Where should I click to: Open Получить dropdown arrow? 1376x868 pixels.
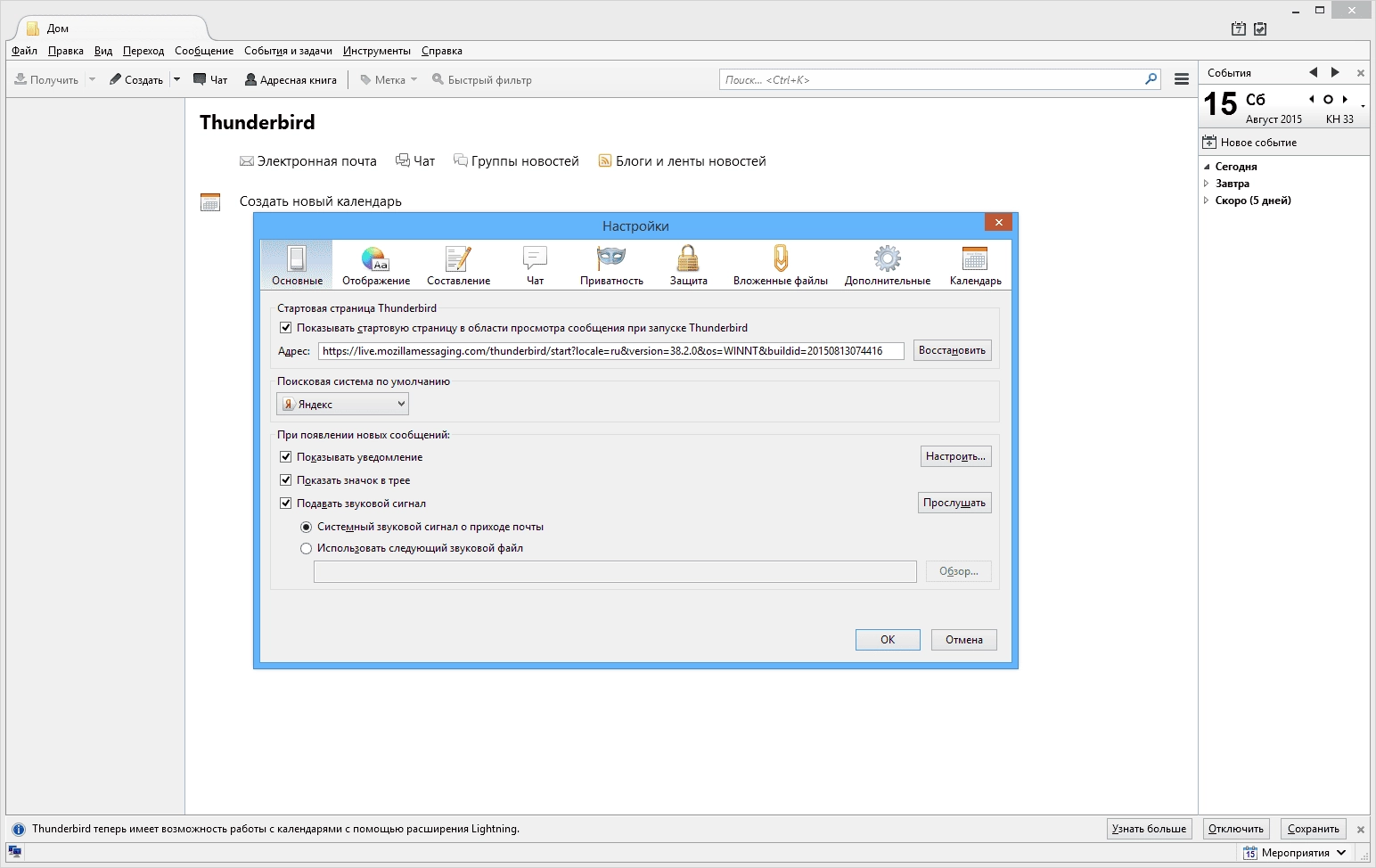tap(92, 79)
